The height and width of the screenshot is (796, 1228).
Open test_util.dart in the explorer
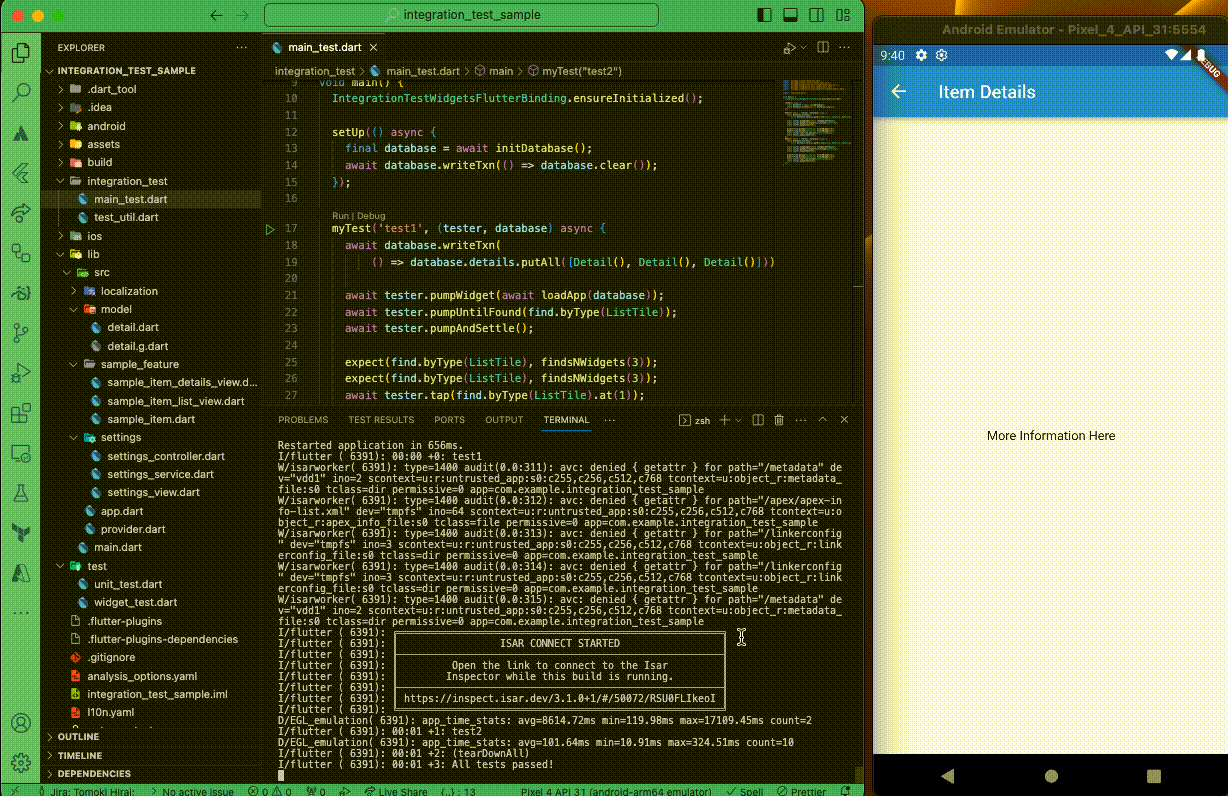pos(126,217)
